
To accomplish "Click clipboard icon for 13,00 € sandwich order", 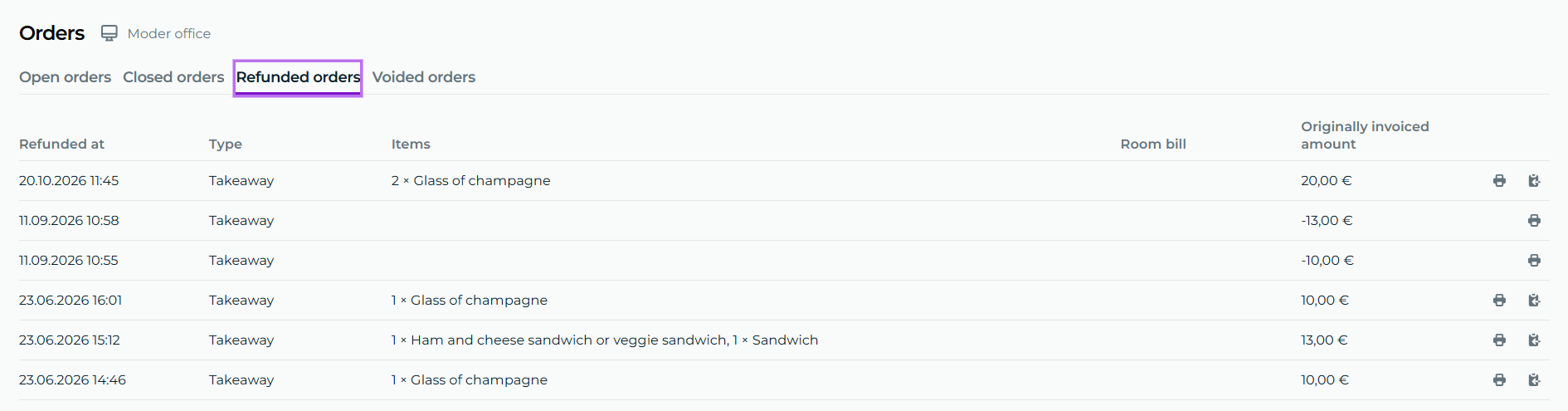I will (1534, 340).
